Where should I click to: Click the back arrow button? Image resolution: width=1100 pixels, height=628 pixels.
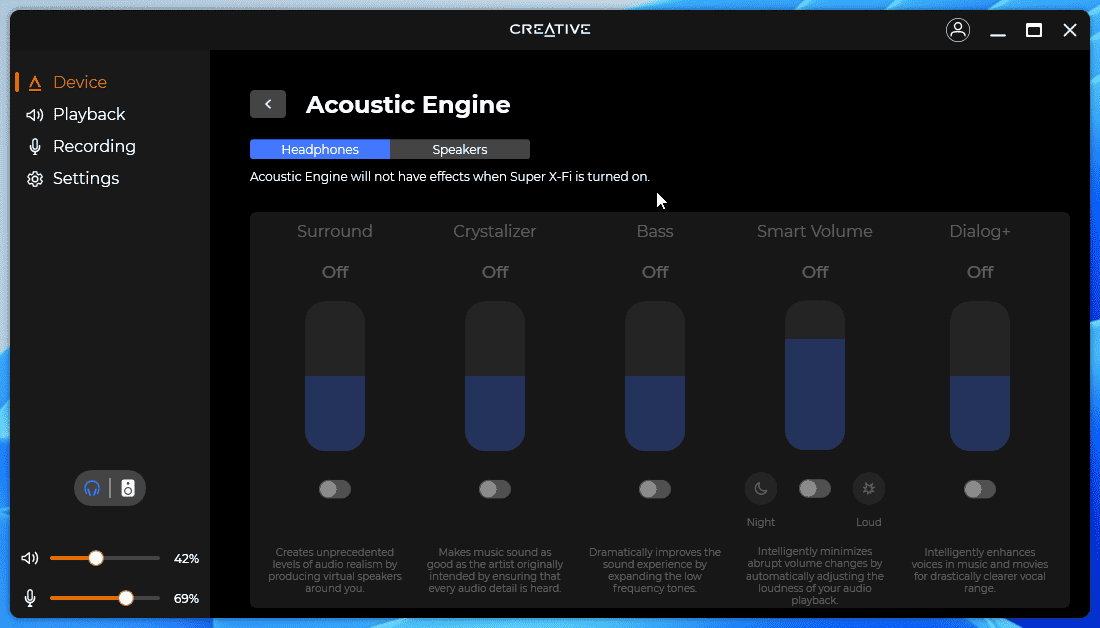point(268,104)
